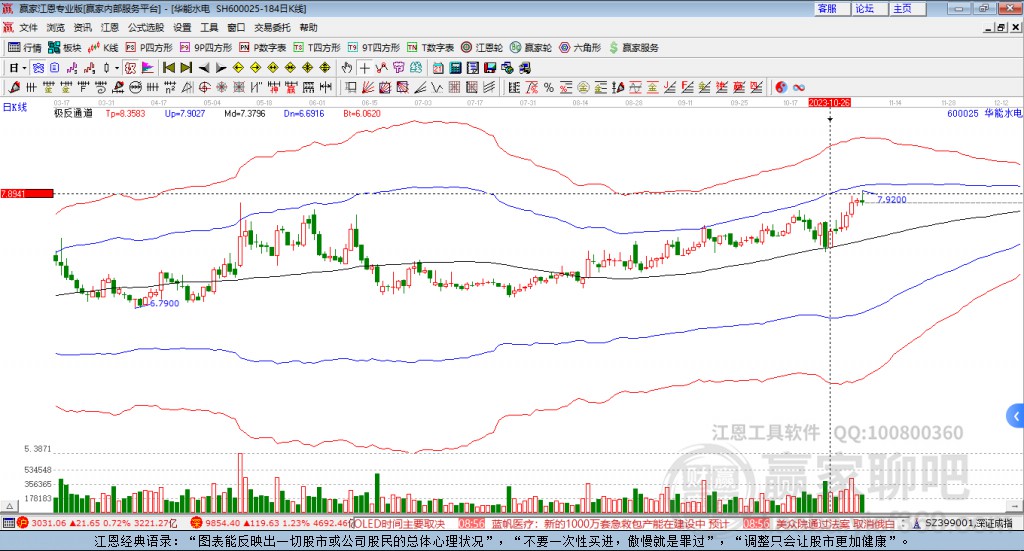Screen dimensions: 1024x551
Task: Open the 行情 quotes view
Action: tap(24, 48)
